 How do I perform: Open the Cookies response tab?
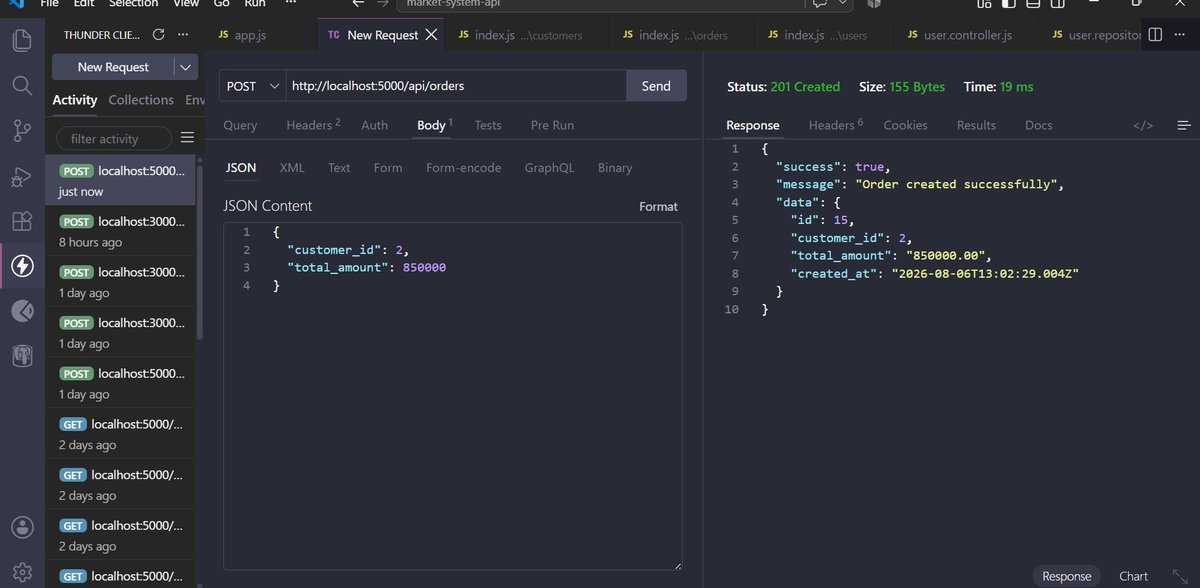(x=905, y=125)
